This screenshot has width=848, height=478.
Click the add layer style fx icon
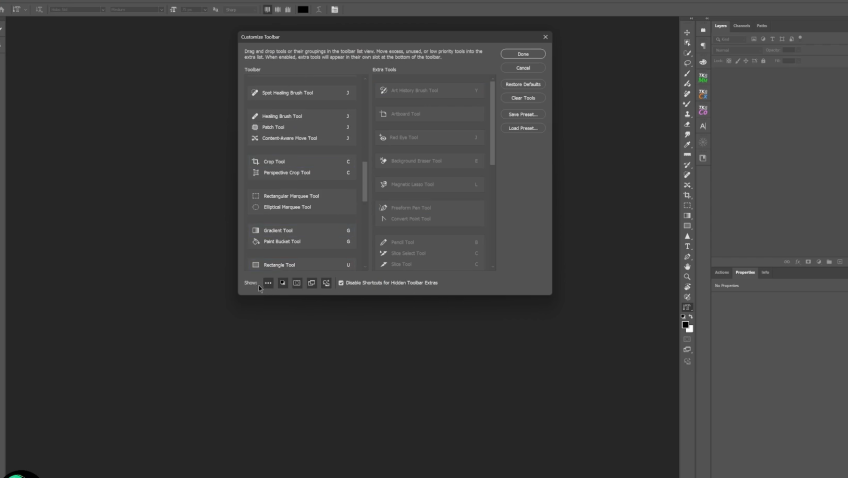click(x=798, y=262)
